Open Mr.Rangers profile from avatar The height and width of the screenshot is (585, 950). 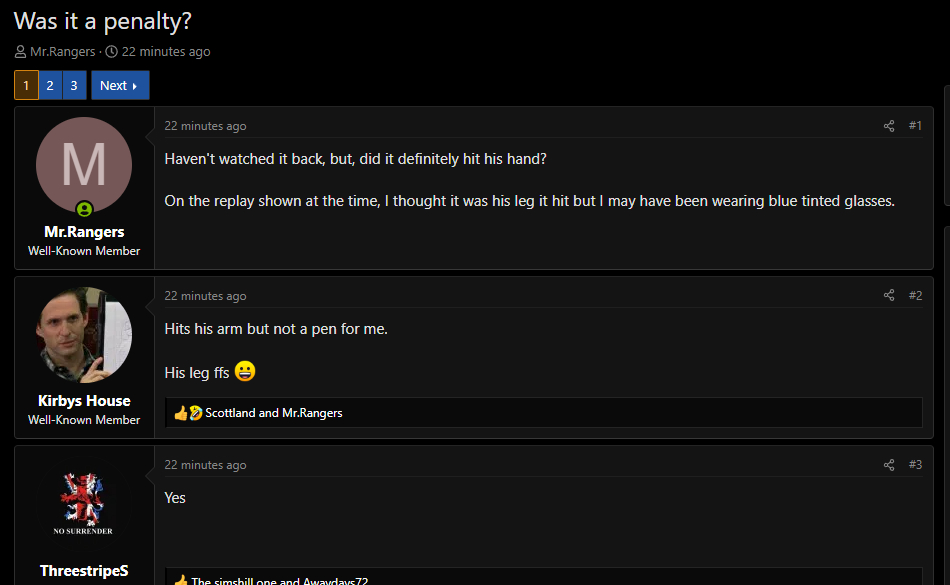84,166
